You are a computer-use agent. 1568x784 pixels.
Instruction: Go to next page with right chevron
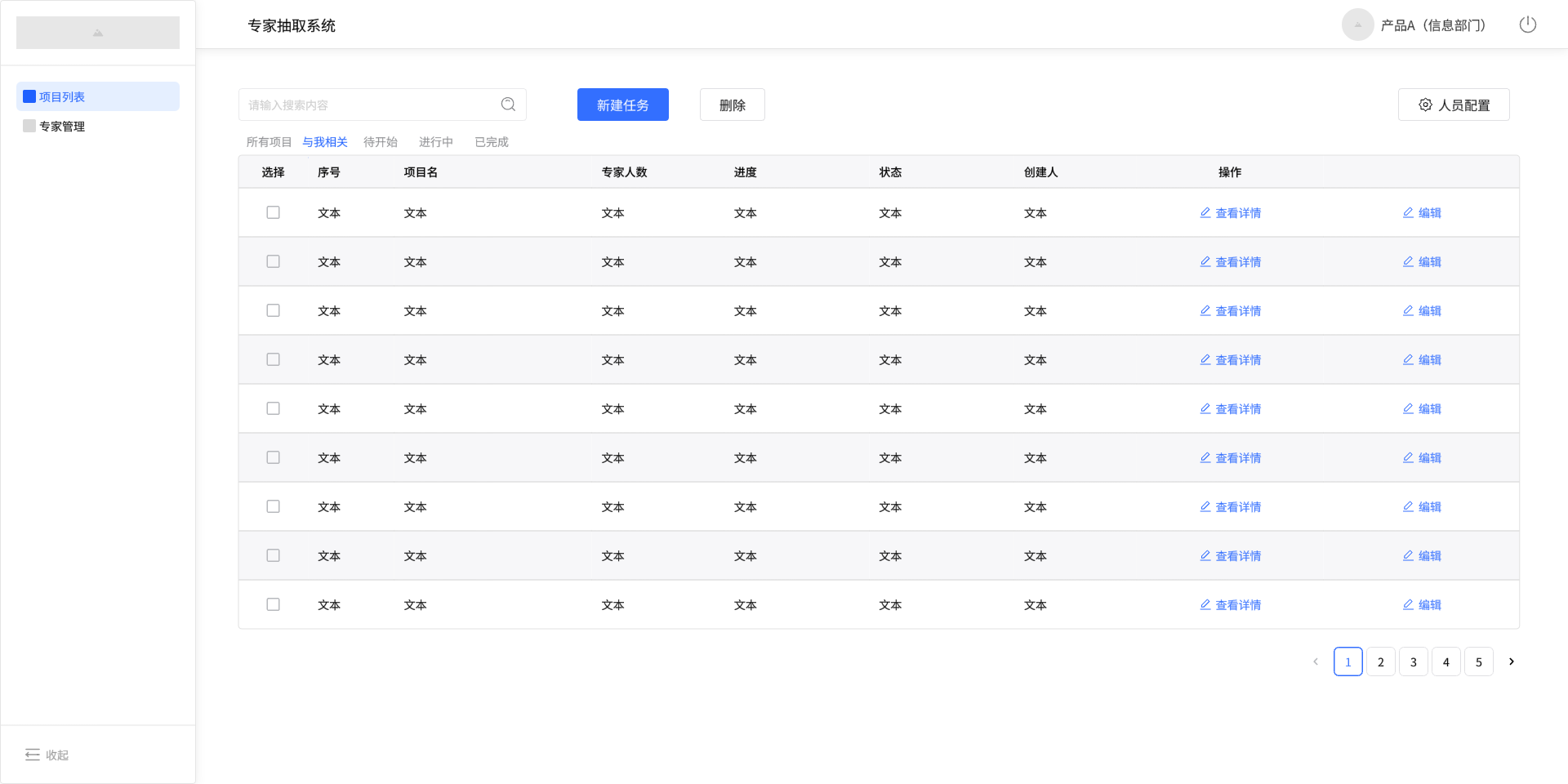[x=1511, y=661]
